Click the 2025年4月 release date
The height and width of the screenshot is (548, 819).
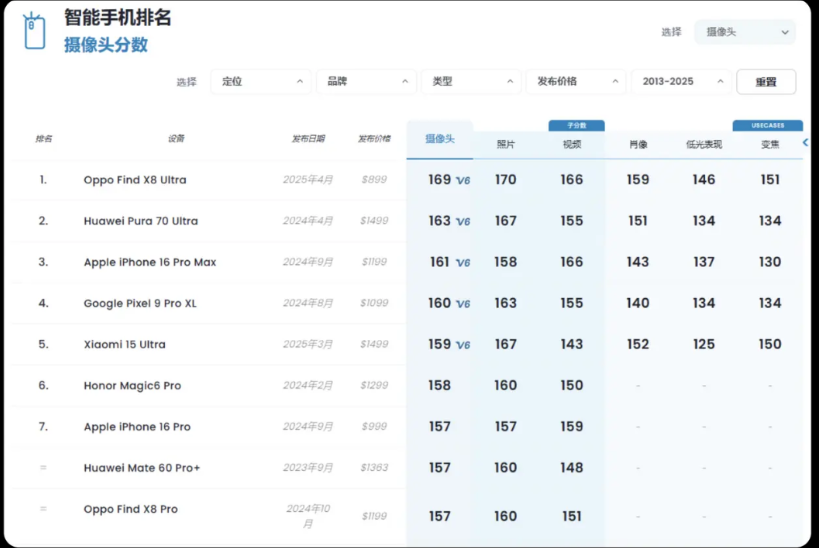coord(308,180)
